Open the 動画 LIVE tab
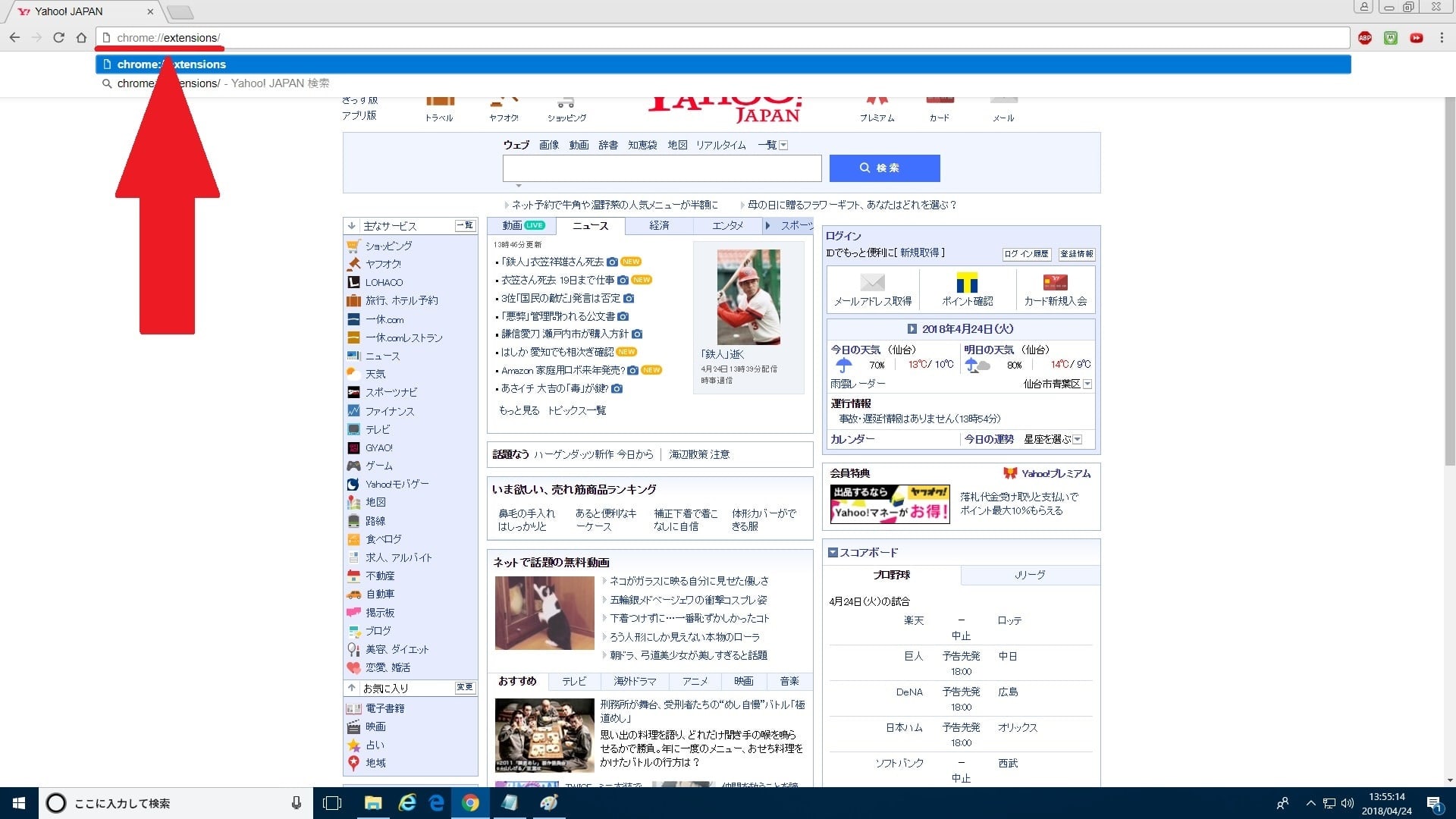The image size is (1456, 819). click(522, 225)
